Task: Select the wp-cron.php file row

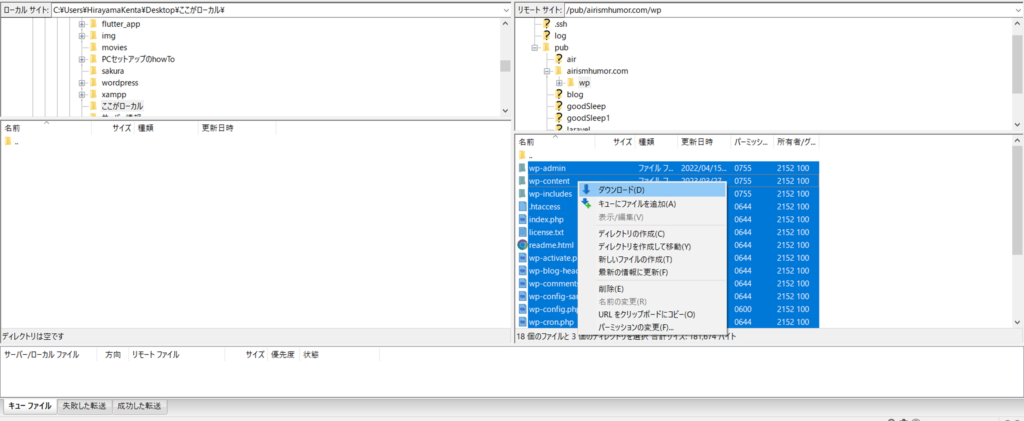Action: pos(667,322)
